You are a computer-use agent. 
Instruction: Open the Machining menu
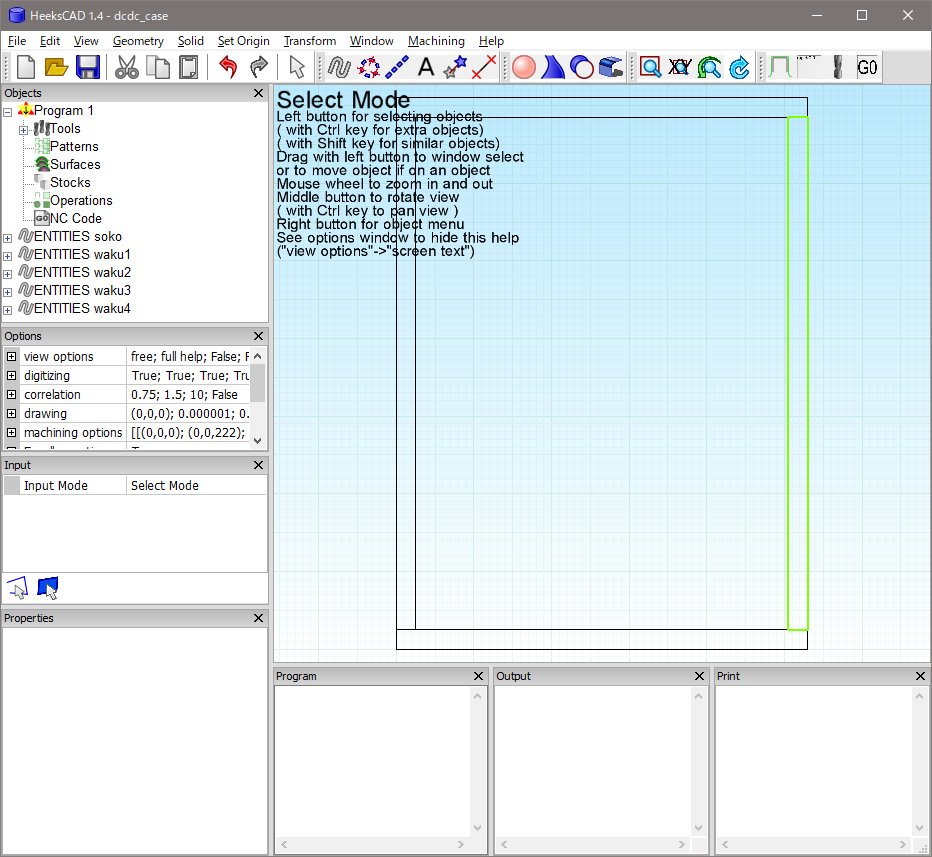click(435, 41)
